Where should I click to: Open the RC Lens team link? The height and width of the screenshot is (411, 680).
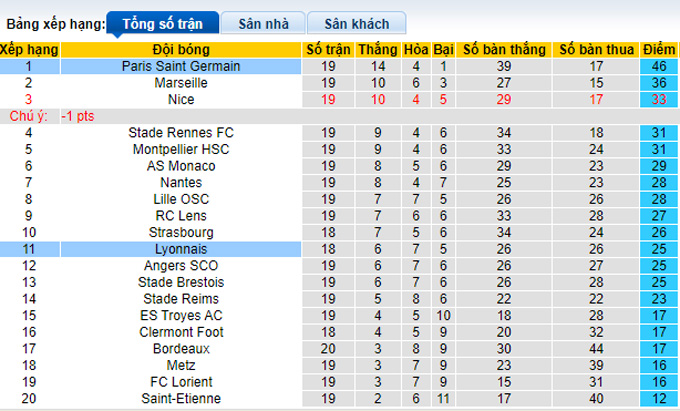pos(181,216)
